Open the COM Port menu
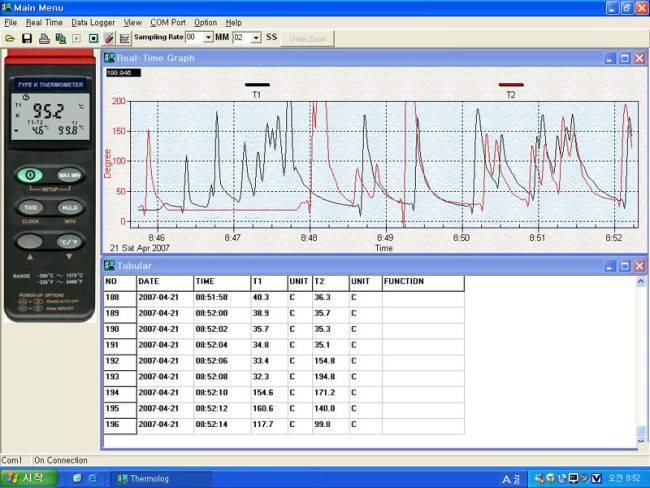 pyautogui.click(x=167, y=22)
